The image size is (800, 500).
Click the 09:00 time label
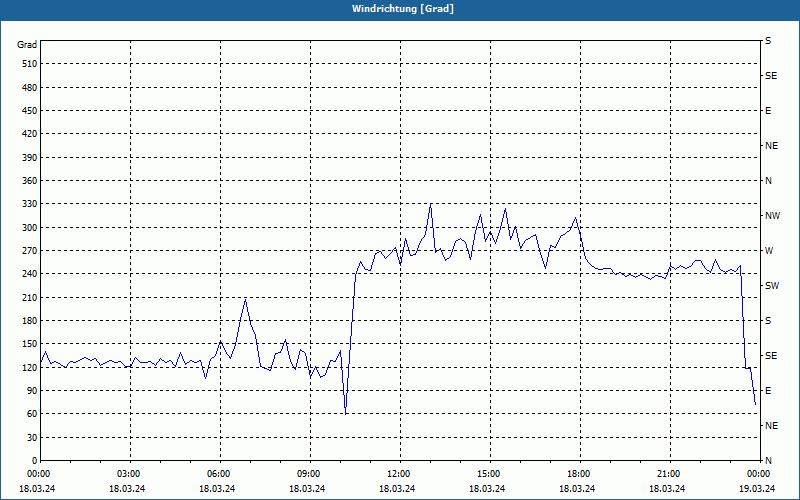point(308,474)
